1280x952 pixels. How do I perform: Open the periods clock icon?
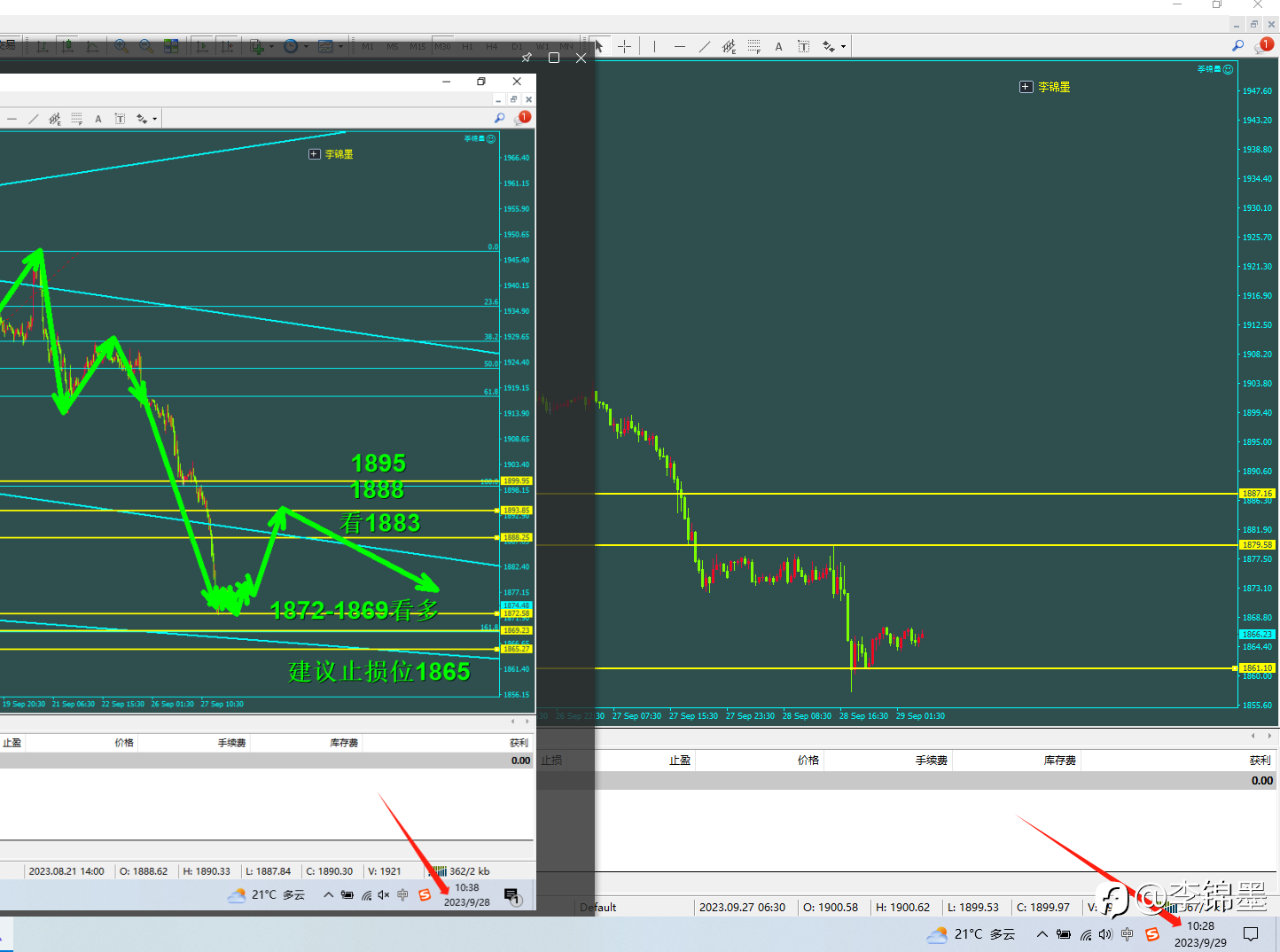point(291,46)
